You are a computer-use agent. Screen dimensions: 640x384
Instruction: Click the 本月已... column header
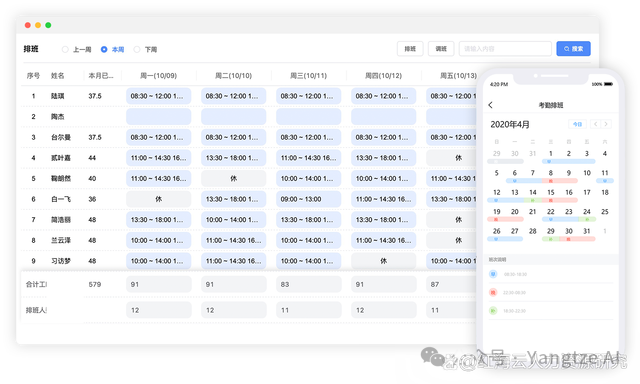point(101,75)
